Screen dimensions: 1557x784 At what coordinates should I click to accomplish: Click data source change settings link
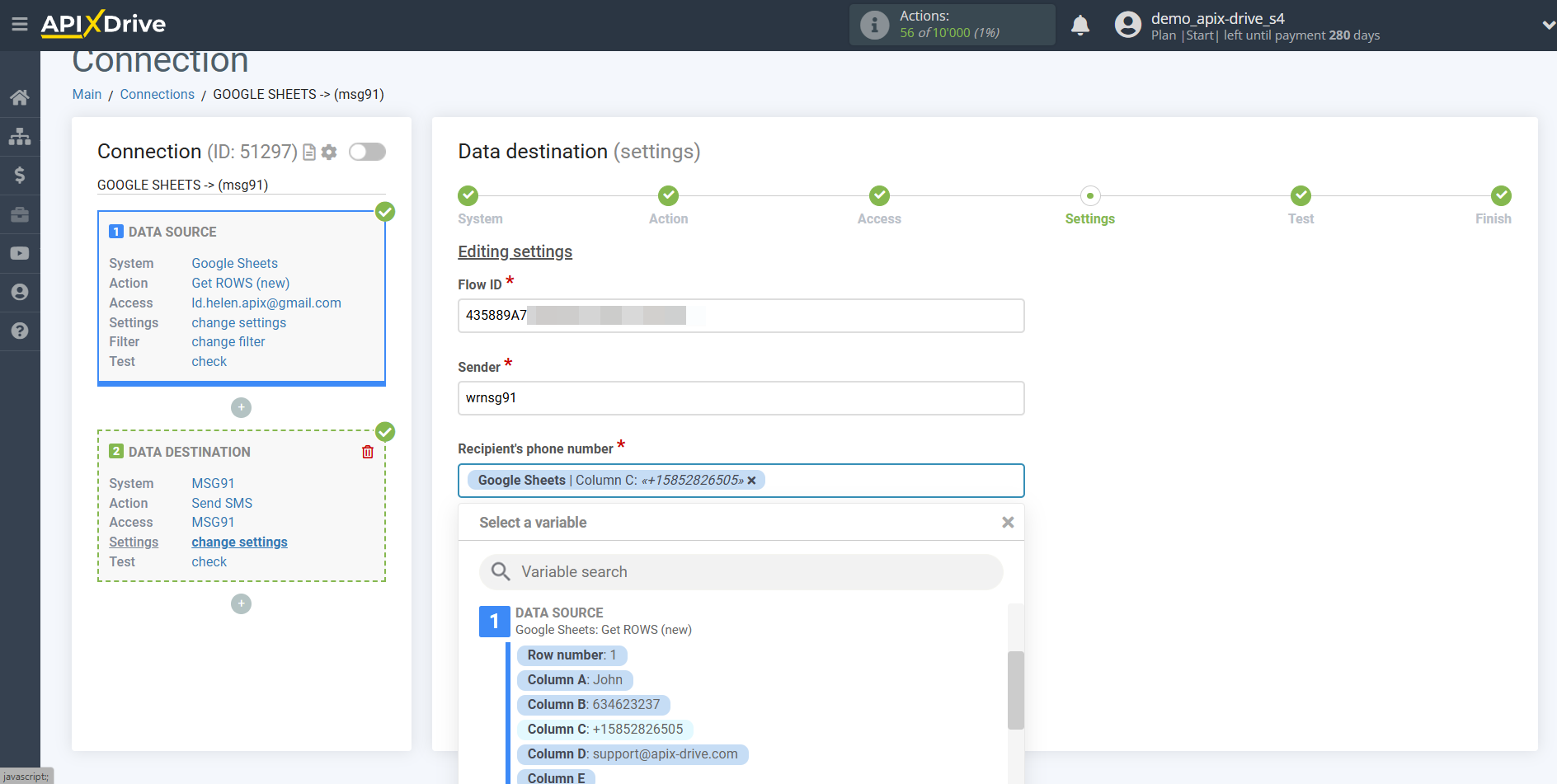[x=238, y=323]
